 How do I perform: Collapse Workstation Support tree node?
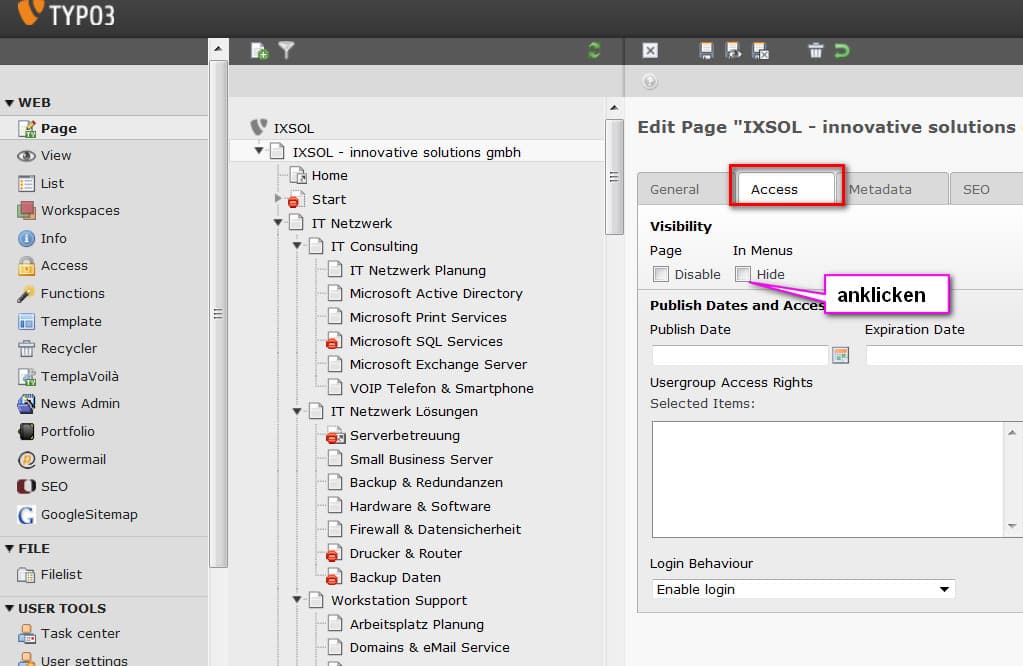297,599
